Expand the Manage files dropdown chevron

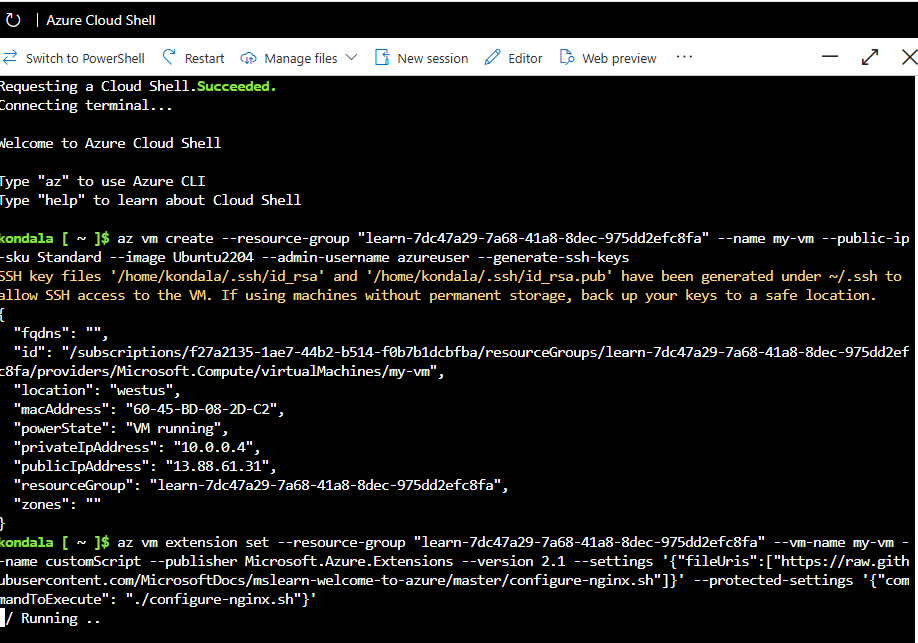point(351,57)
